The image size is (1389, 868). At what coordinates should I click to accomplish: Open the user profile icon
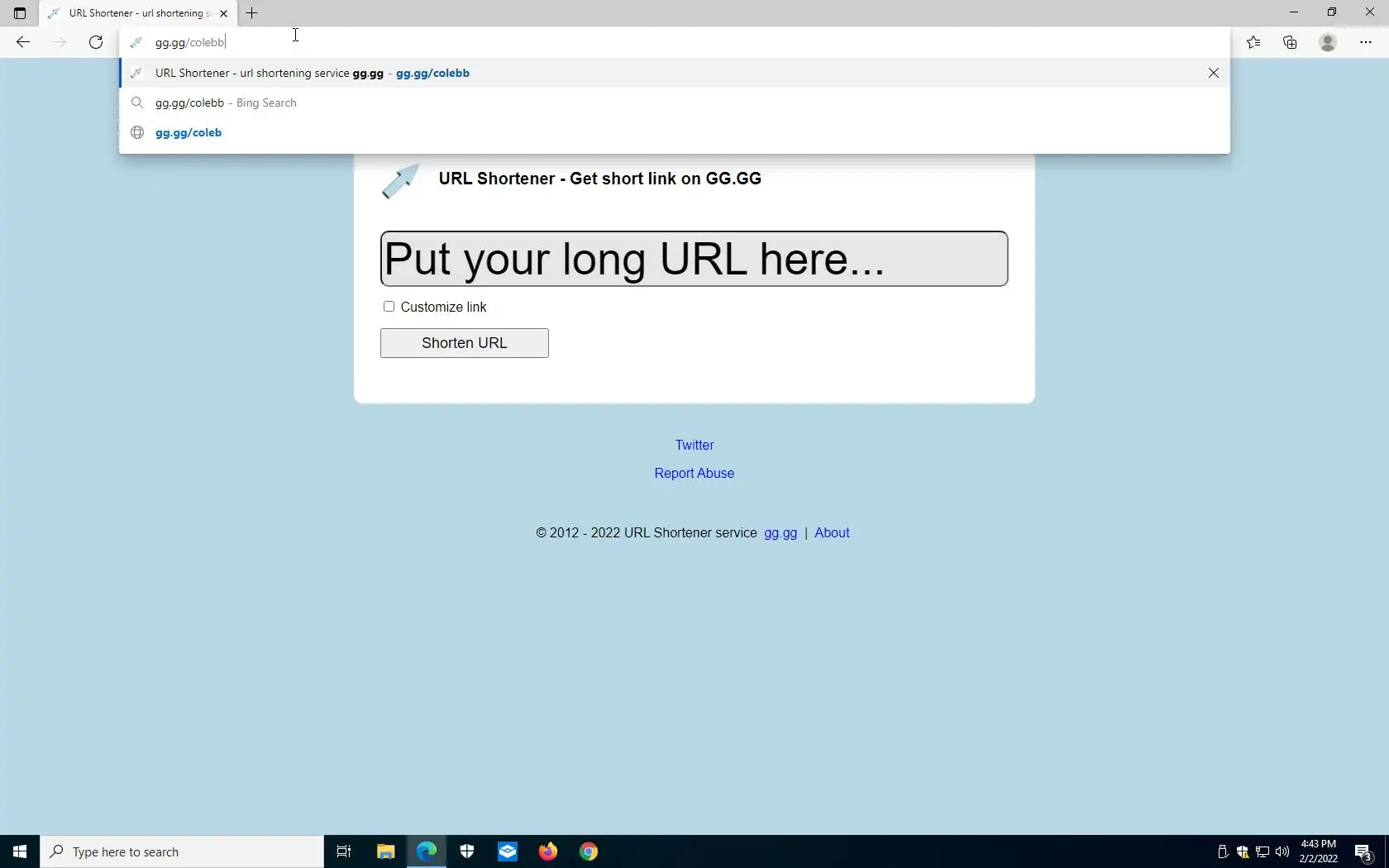[1328, 42]
